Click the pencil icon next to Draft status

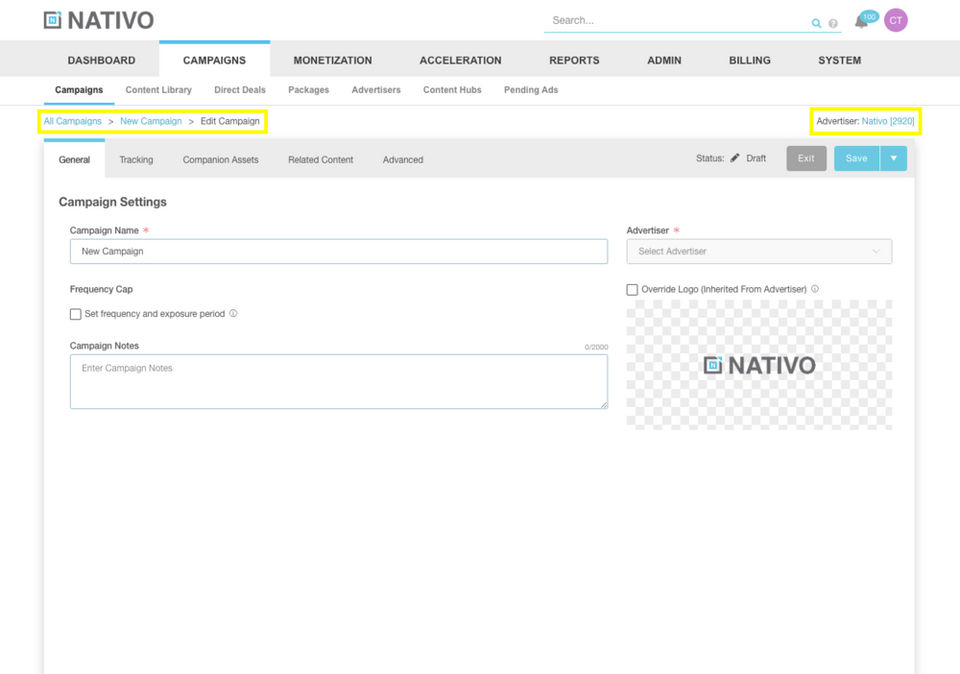click(x=735, y=158)
